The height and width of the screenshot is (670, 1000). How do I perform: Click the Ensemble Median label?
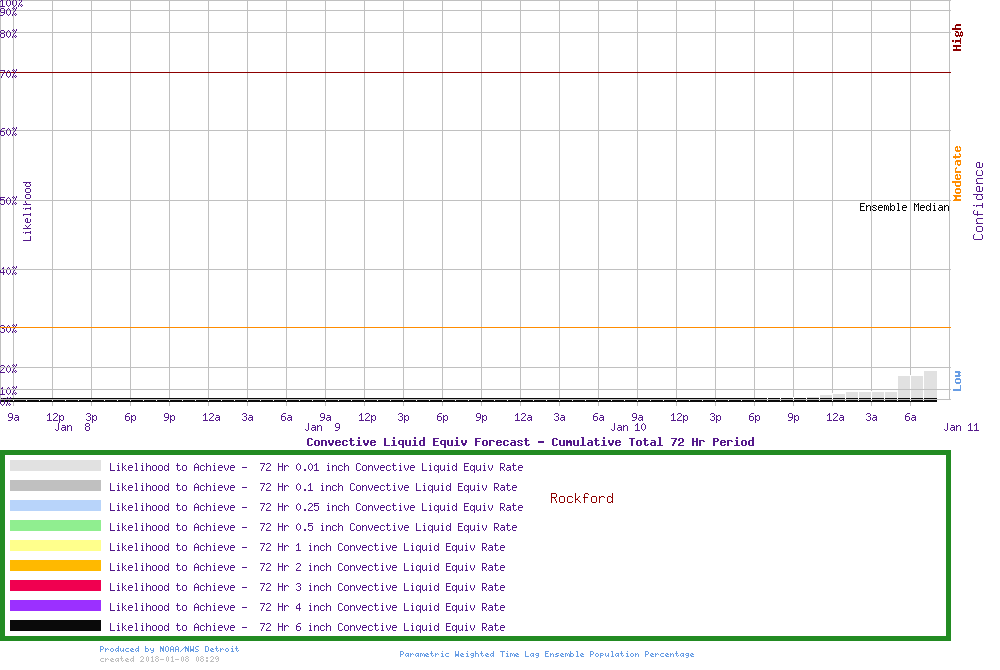[x=903, y=208]
